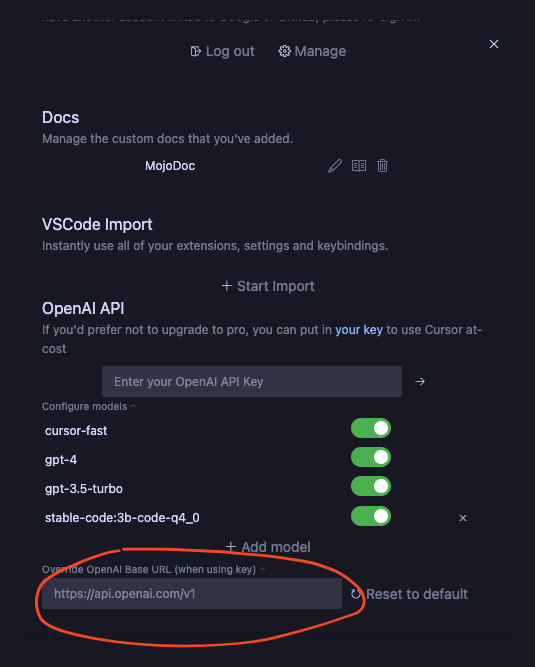Image resolution: width=535 pixels, height=667 pixels.
Task: Open the 'your key' link
Action: 359,330
